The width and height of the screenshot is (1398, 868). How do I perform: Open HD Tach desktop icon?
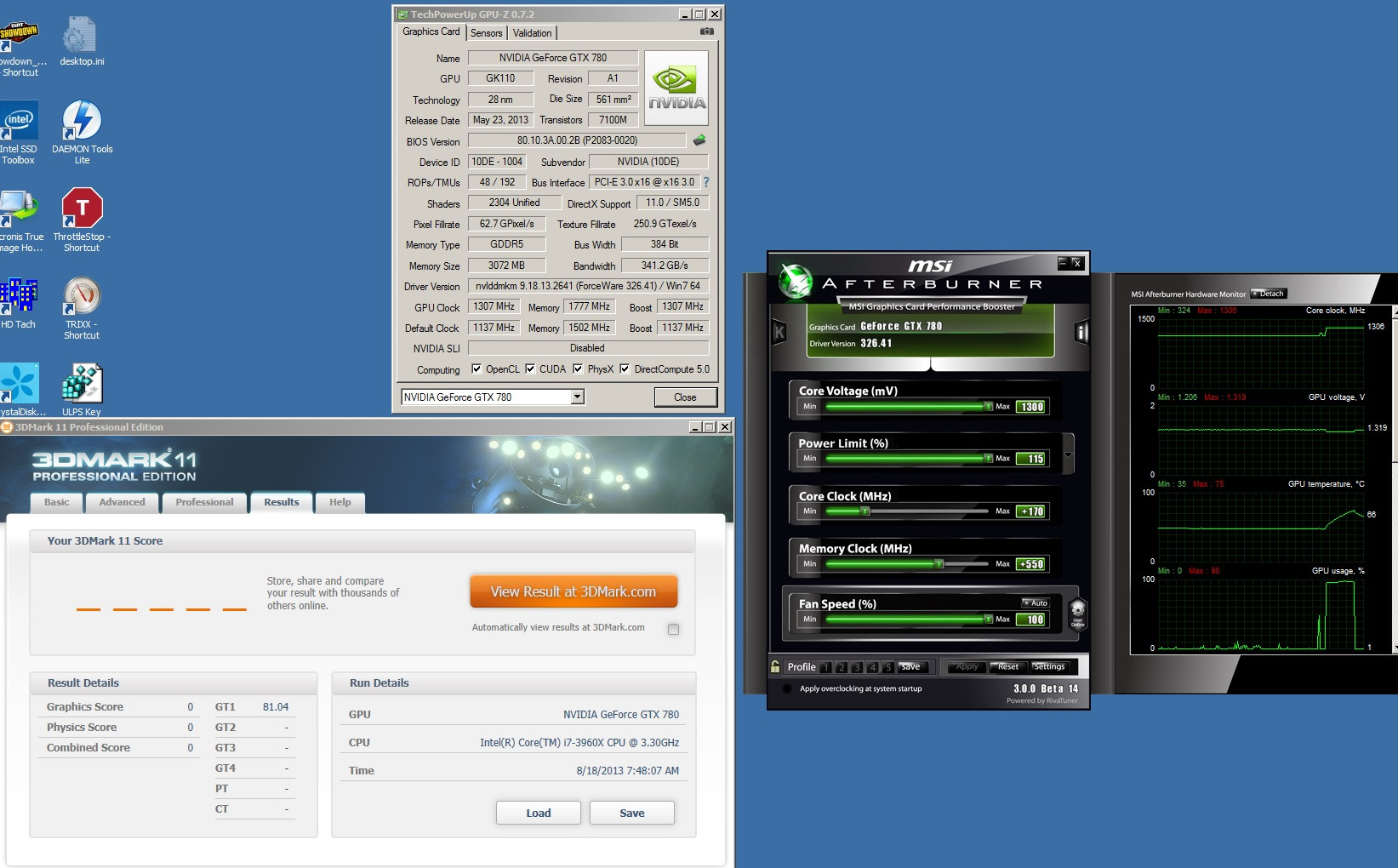(x=18, y=303)
